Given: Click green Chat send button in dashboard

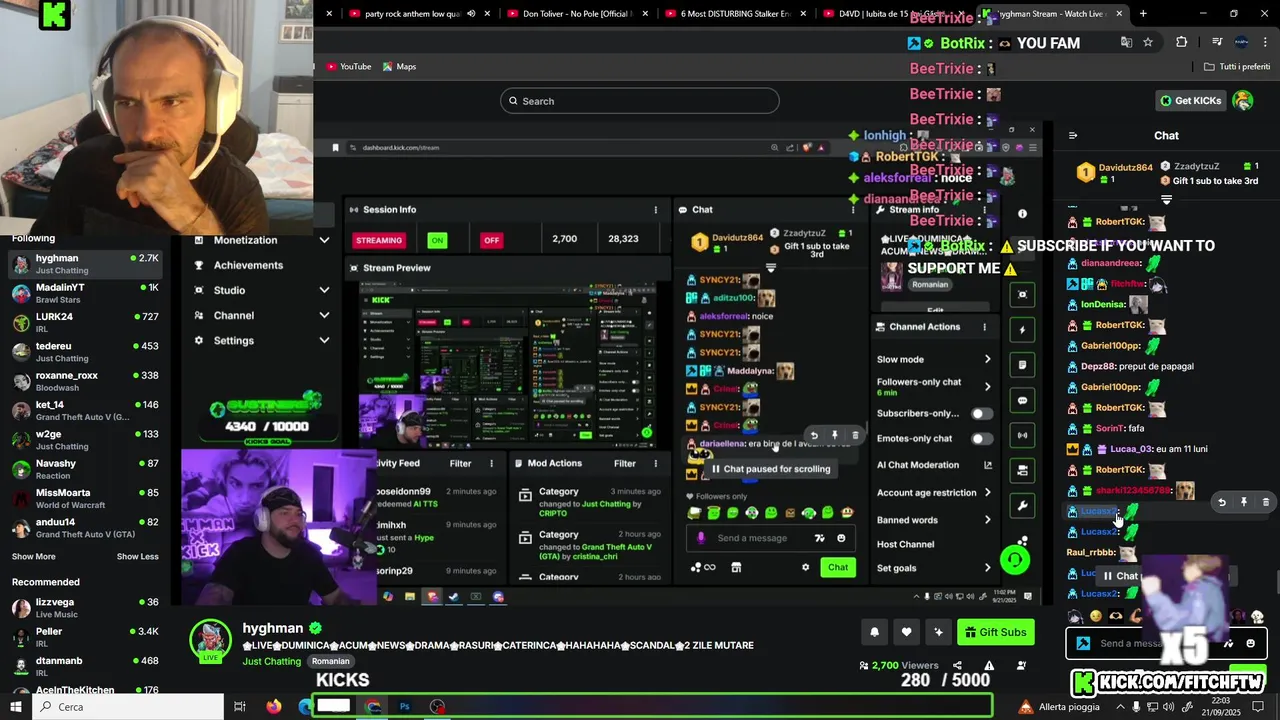Looking at the screenshot, I should tap(838, 567).
